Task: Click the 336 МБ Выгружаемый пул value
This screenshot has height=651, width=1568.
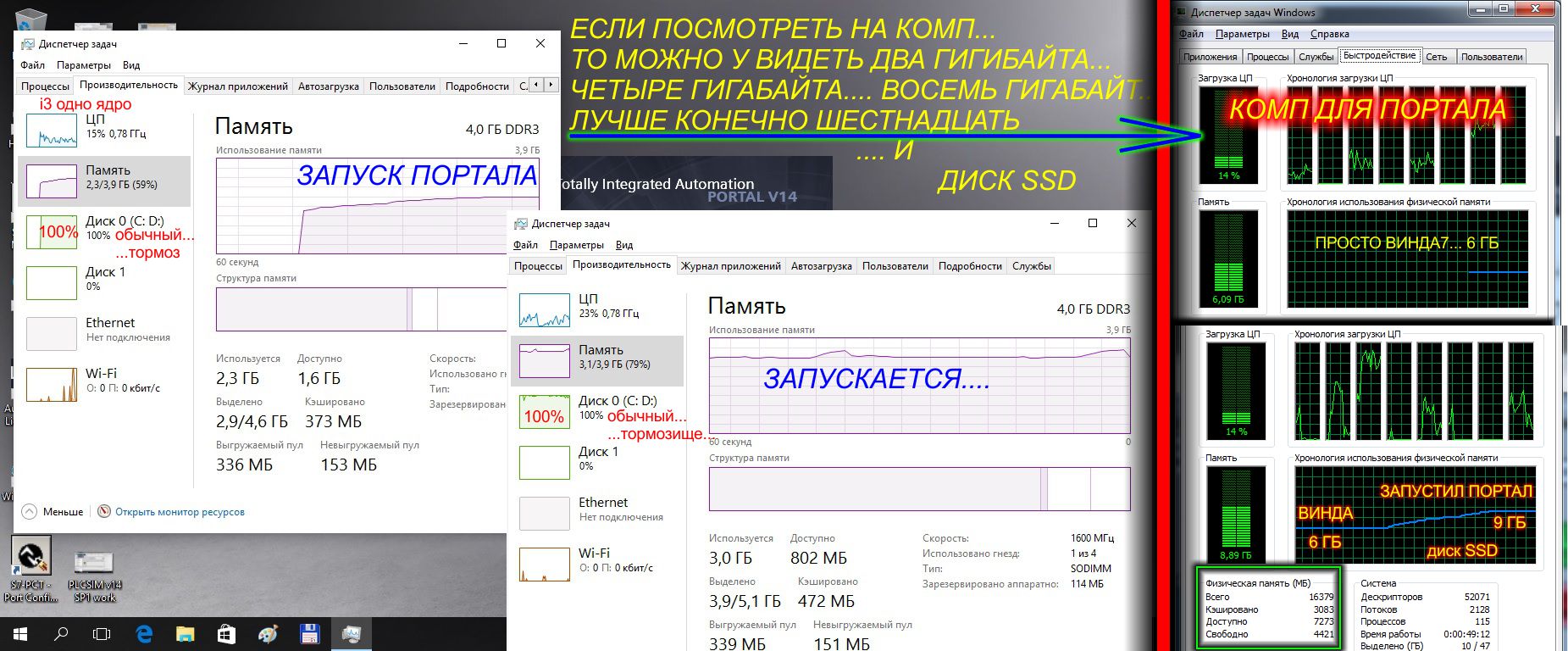Action: [245, 465]
